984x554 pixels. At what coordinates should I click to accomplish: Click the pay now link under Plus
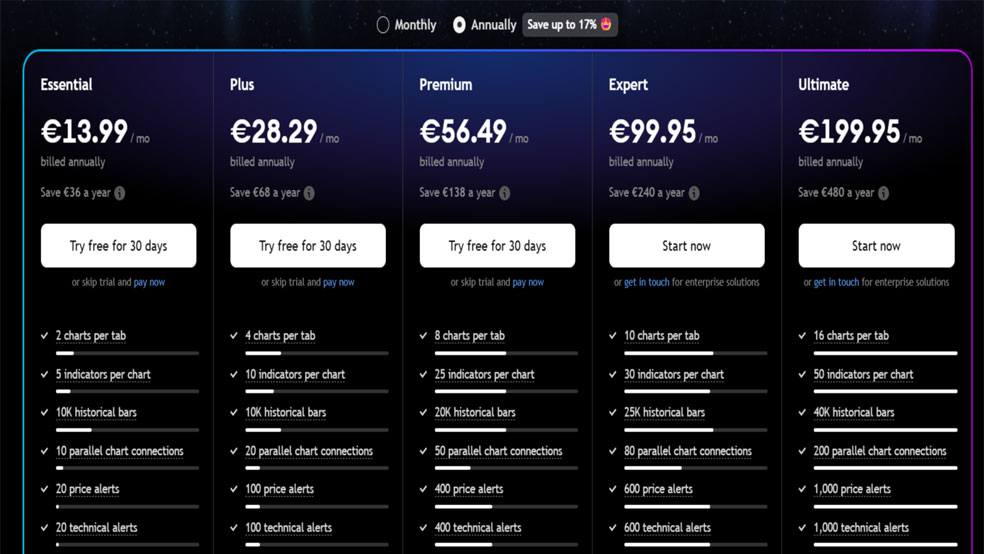coord(339,282)
